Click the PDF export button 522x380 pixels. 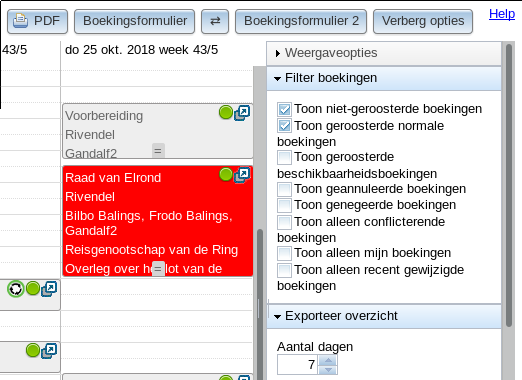[37, 21]
